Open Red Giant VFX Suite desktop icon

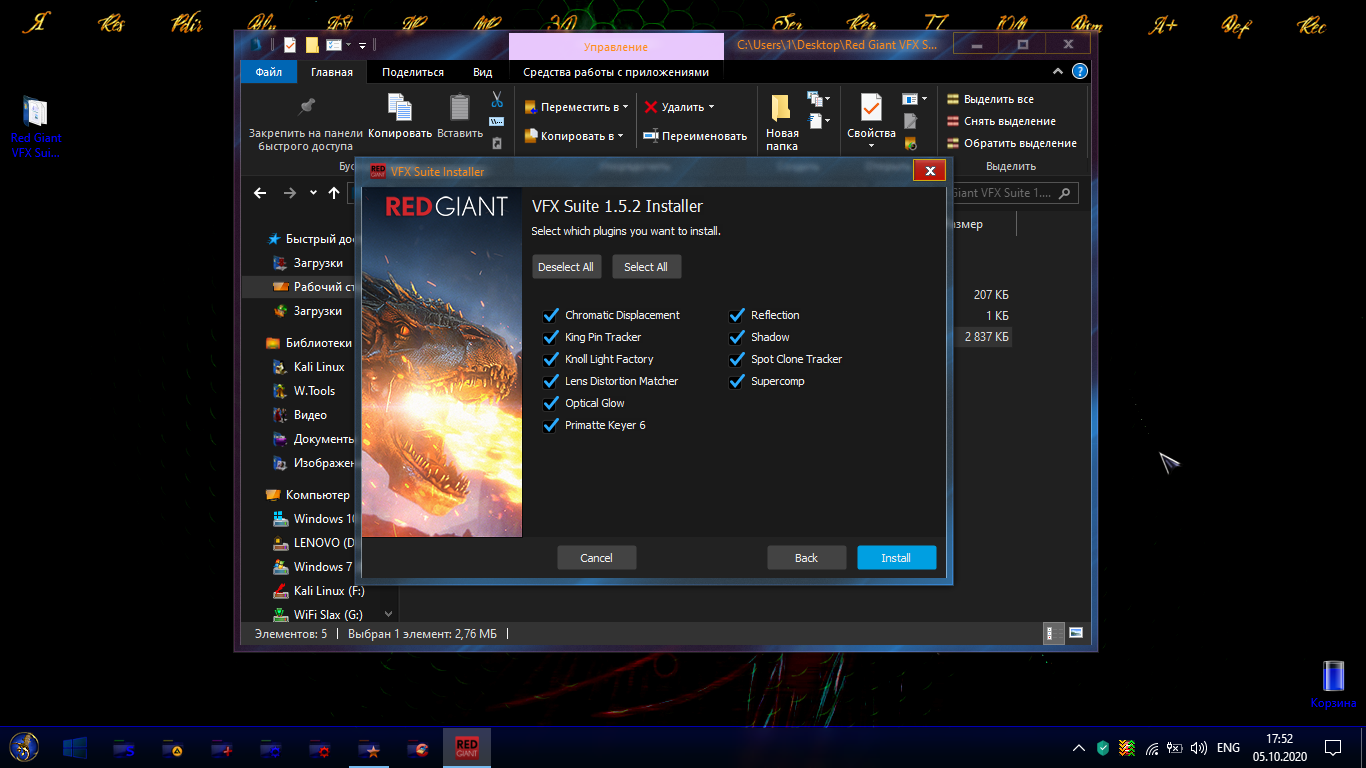pos(35,128)
